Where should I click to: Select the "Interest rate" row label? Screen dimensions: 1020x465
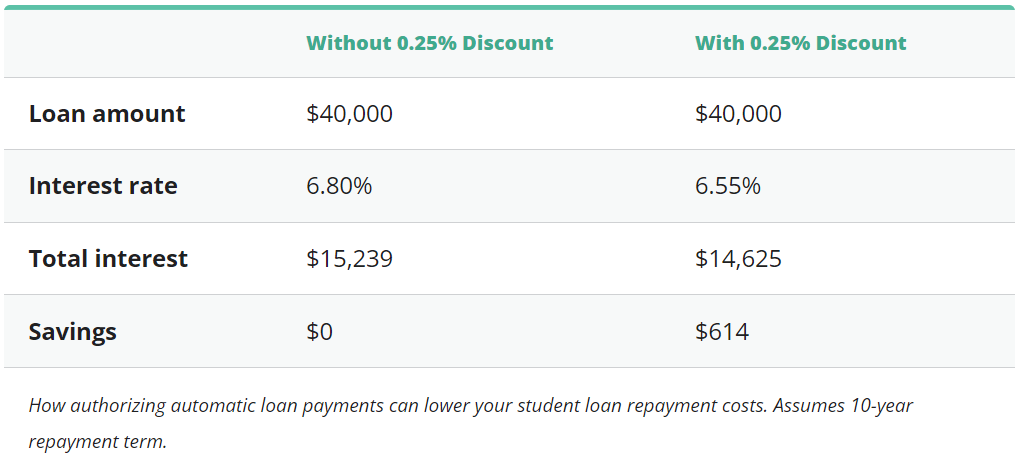pyautogui.click(x=103, y=186)
